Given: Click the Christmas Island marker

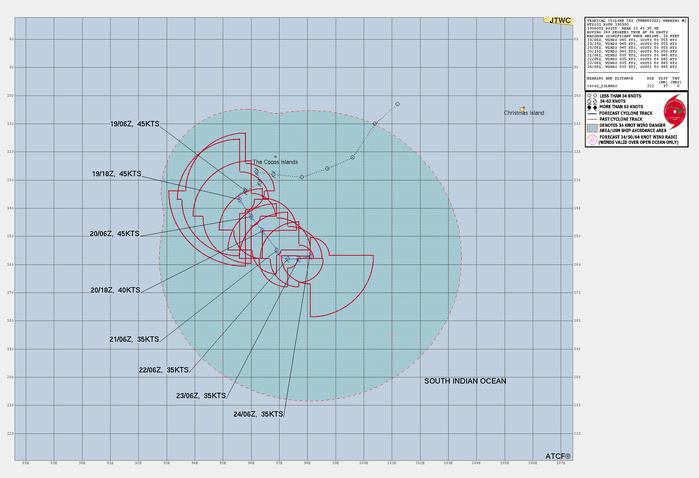Looking at the screenshot, I should tap(523, 108).
